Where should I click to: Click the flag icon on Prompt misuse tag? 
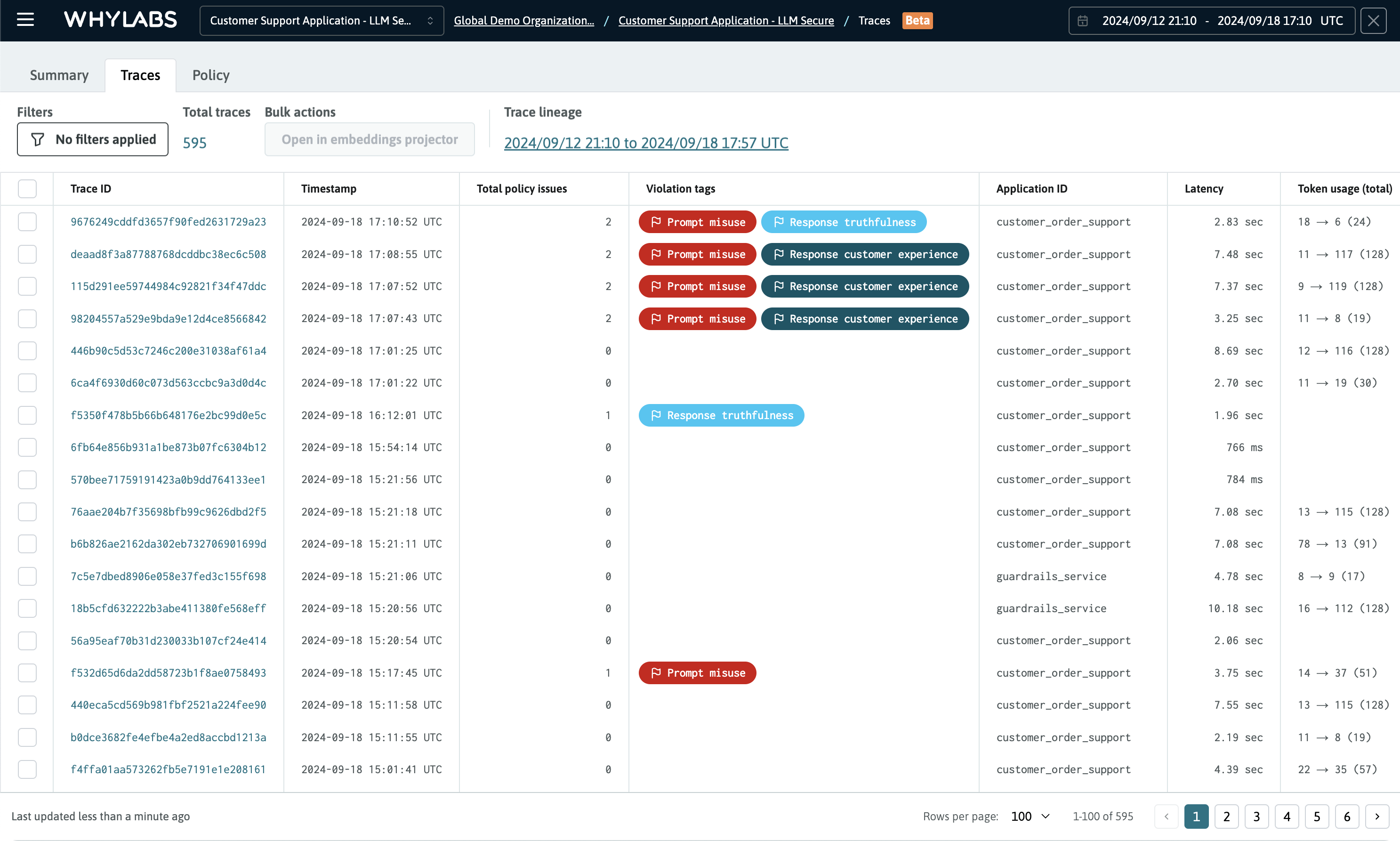coord(656,222)
